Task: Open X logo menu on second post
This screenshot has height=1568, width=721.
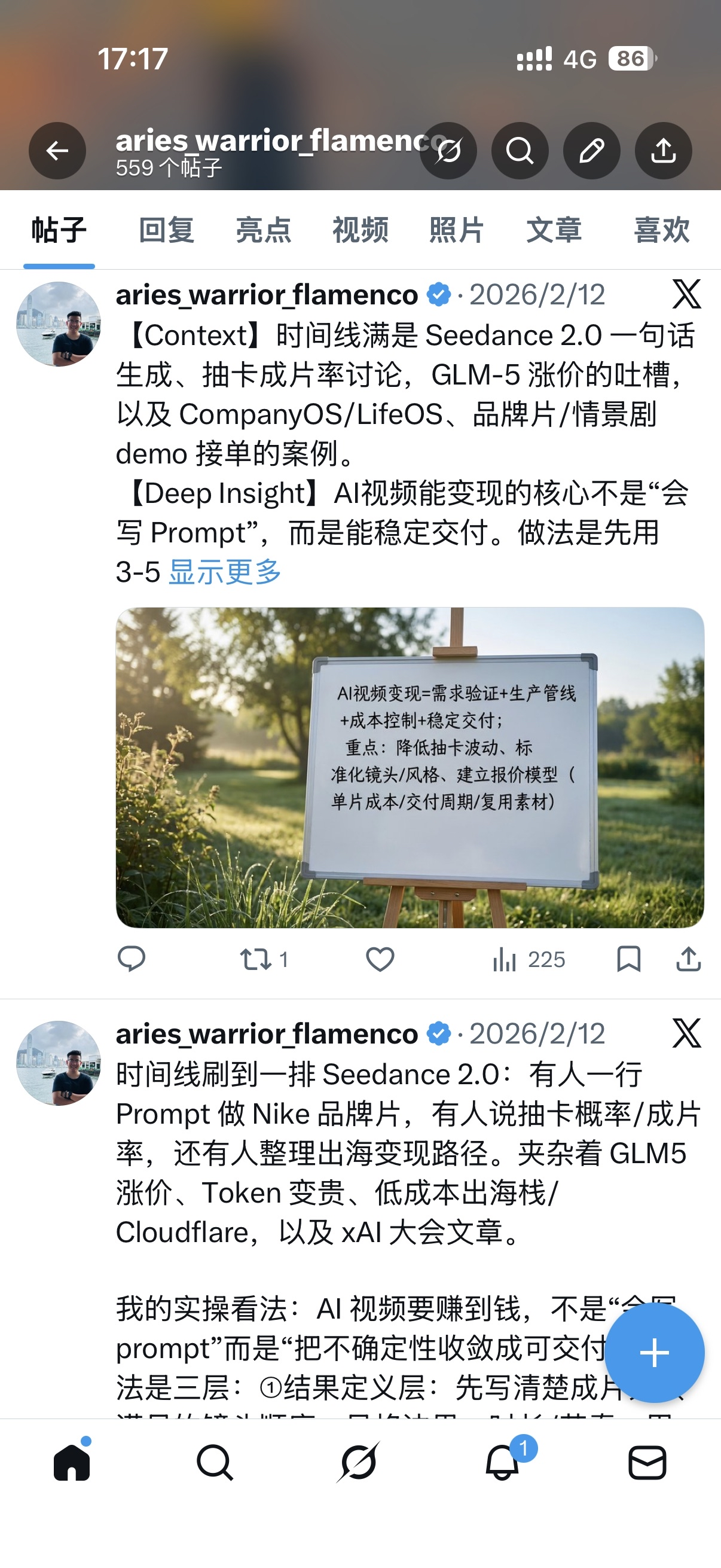Action: coord(687,1033)
